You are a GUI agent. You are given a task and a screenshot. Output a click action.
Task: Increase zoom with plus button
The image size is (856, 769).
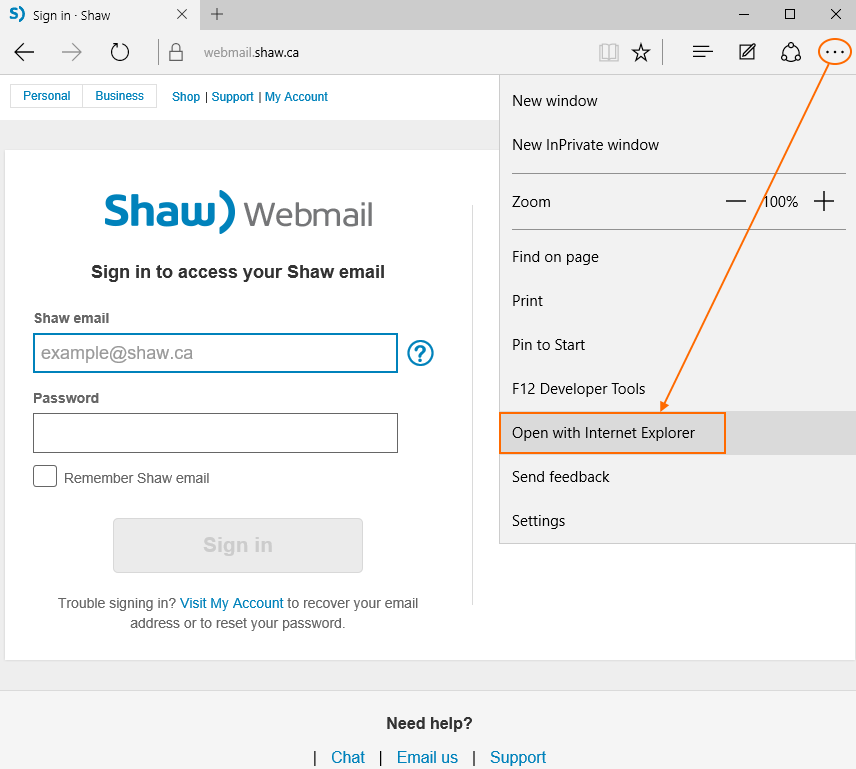pyautogui.click(x=824, y=201)
